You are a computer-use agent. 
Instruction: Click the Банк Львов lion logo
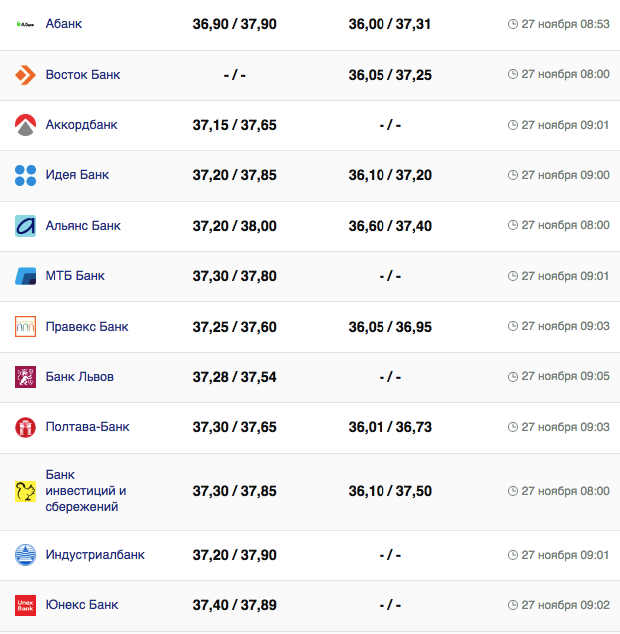click(x=26, y=377)
